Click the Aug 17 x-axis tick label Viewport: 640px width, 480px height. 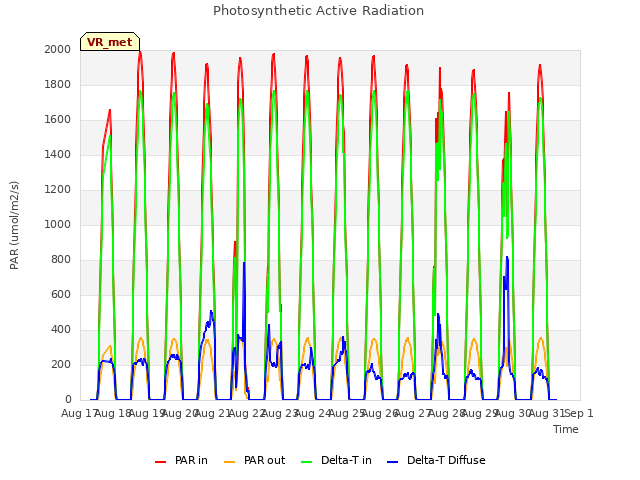pos(78,414)
